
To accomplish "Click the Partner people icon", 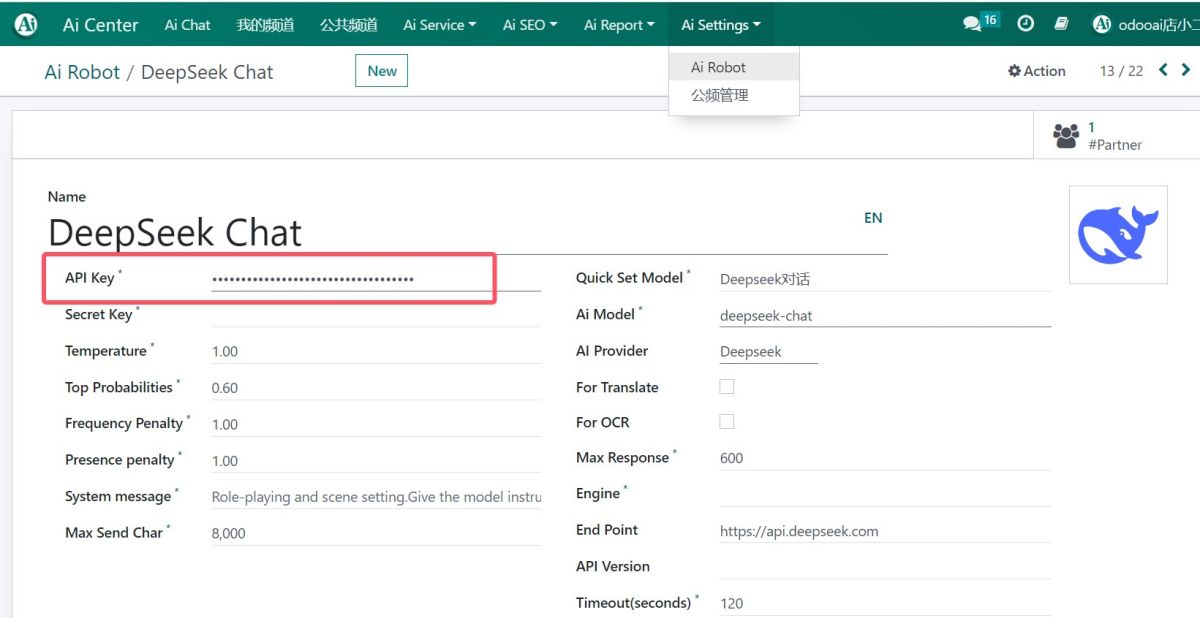I will point(1066,135).
